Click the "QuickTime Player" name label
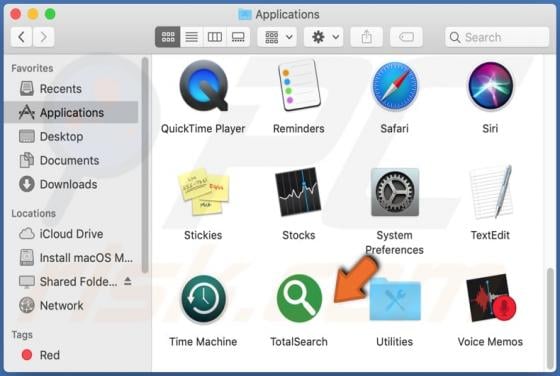Viewport: 560px width, 376px height. (x=203, y=129)
